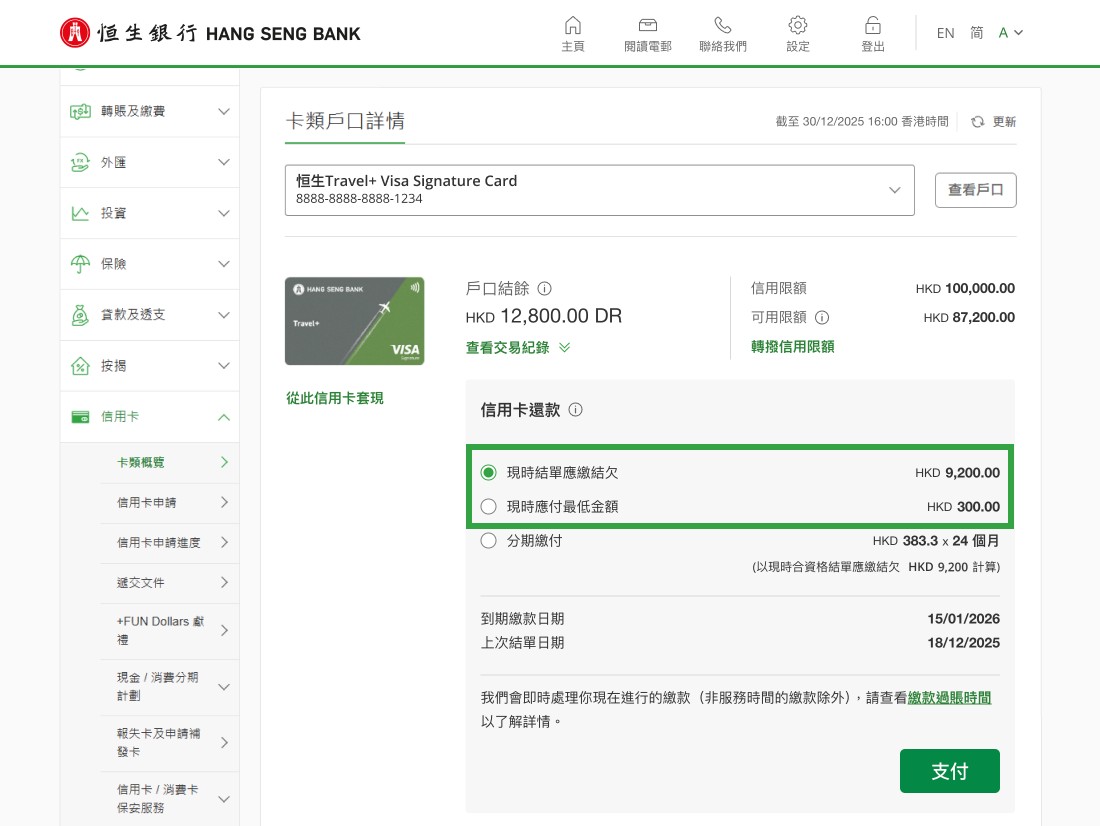Select current statement balance radio option
This screenshot has height=826, width=1100.
click(488, 473)
